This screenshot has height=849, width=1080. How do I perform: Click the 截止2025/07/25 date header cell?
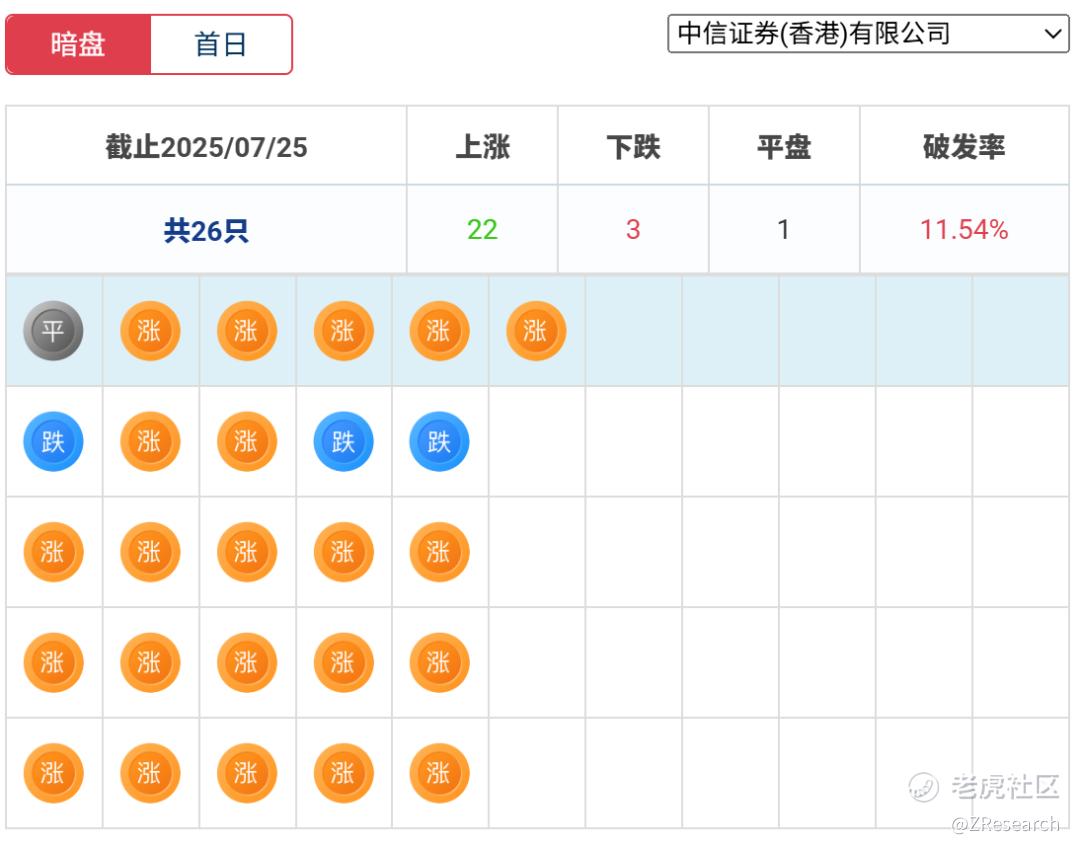[x=206, y=147]
